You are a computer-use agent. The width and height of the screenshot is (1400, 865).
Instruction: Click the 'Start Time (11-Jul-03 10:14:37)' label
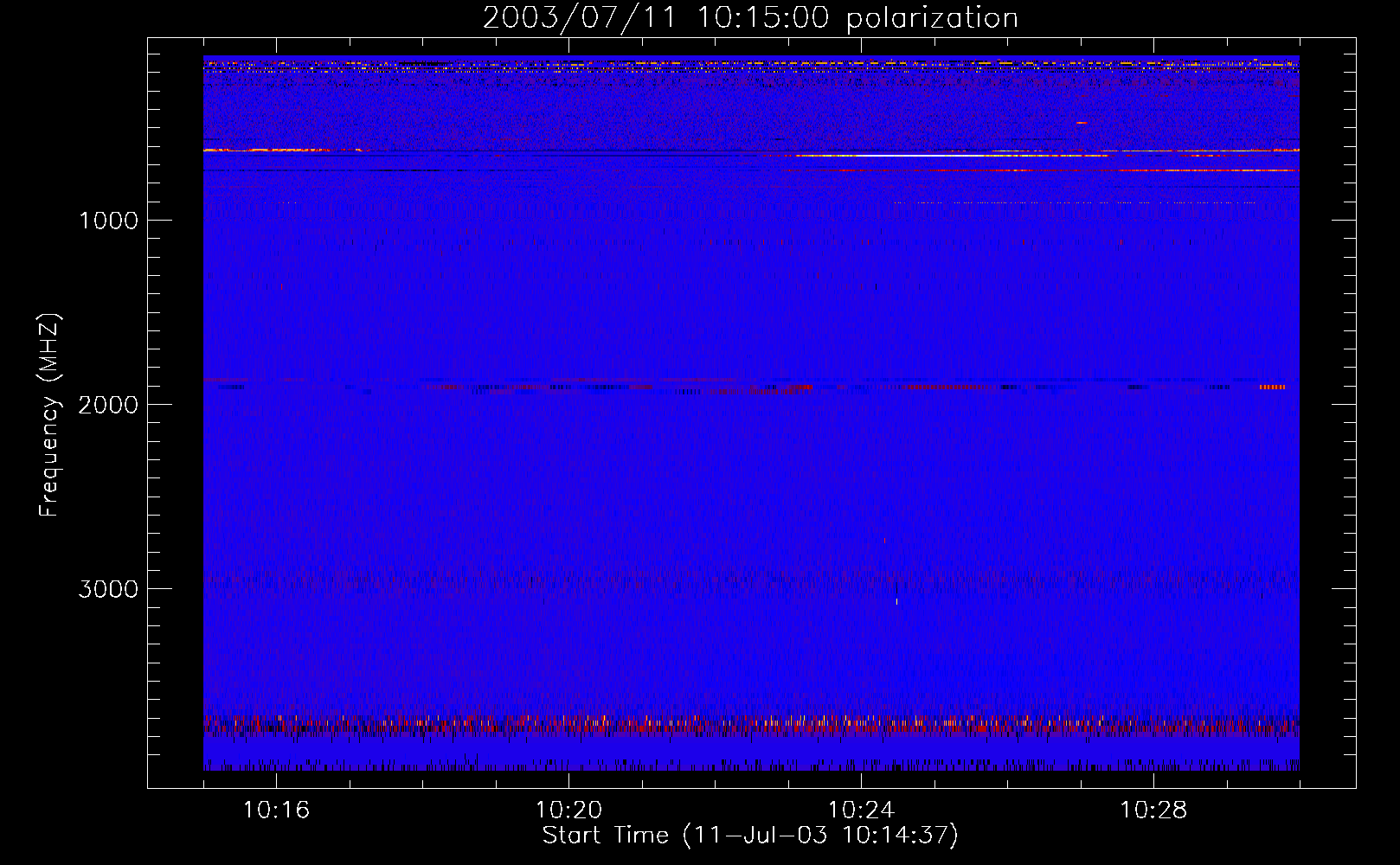coord(750,836)
